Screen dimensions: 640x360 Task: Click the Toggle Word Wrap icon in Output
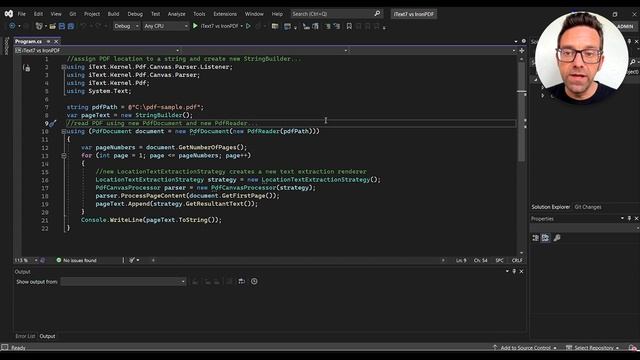click(x=242, y=281)
